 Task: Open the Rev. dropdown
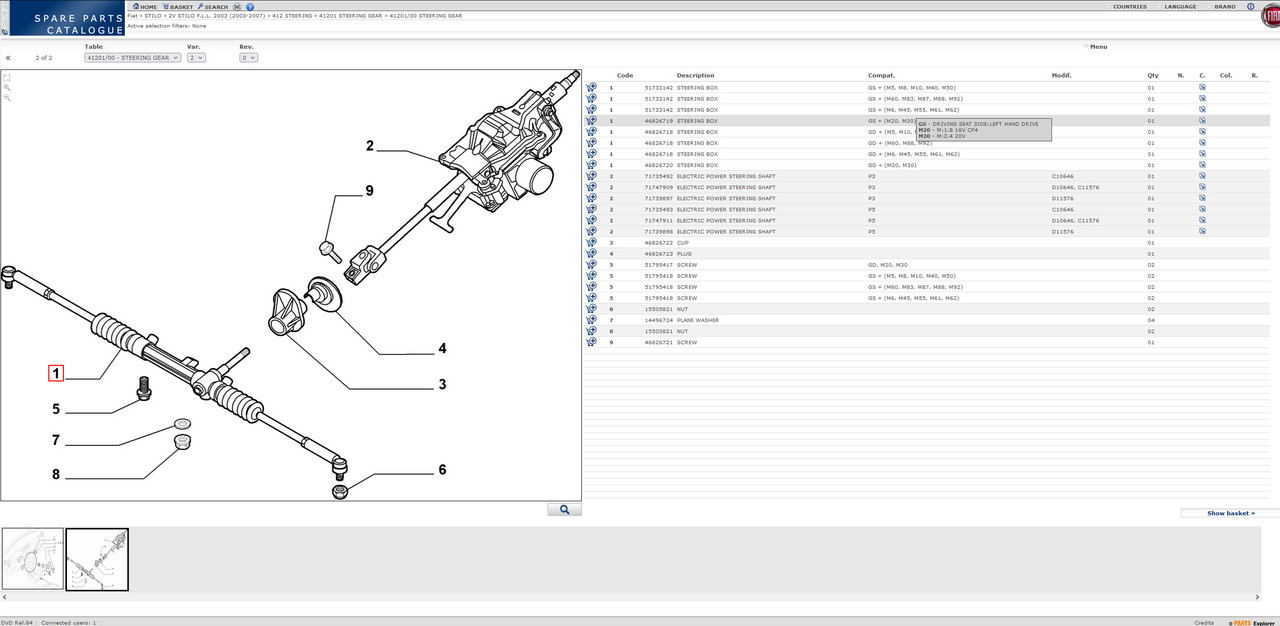pos(248,58)
